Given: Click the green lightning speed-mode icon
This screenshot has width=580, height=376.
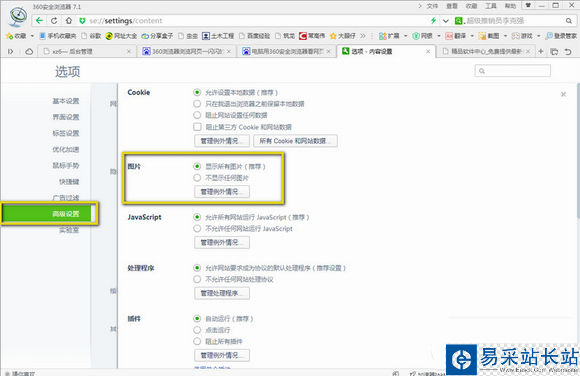Looking at the screenshot, I should coord(433,21).
